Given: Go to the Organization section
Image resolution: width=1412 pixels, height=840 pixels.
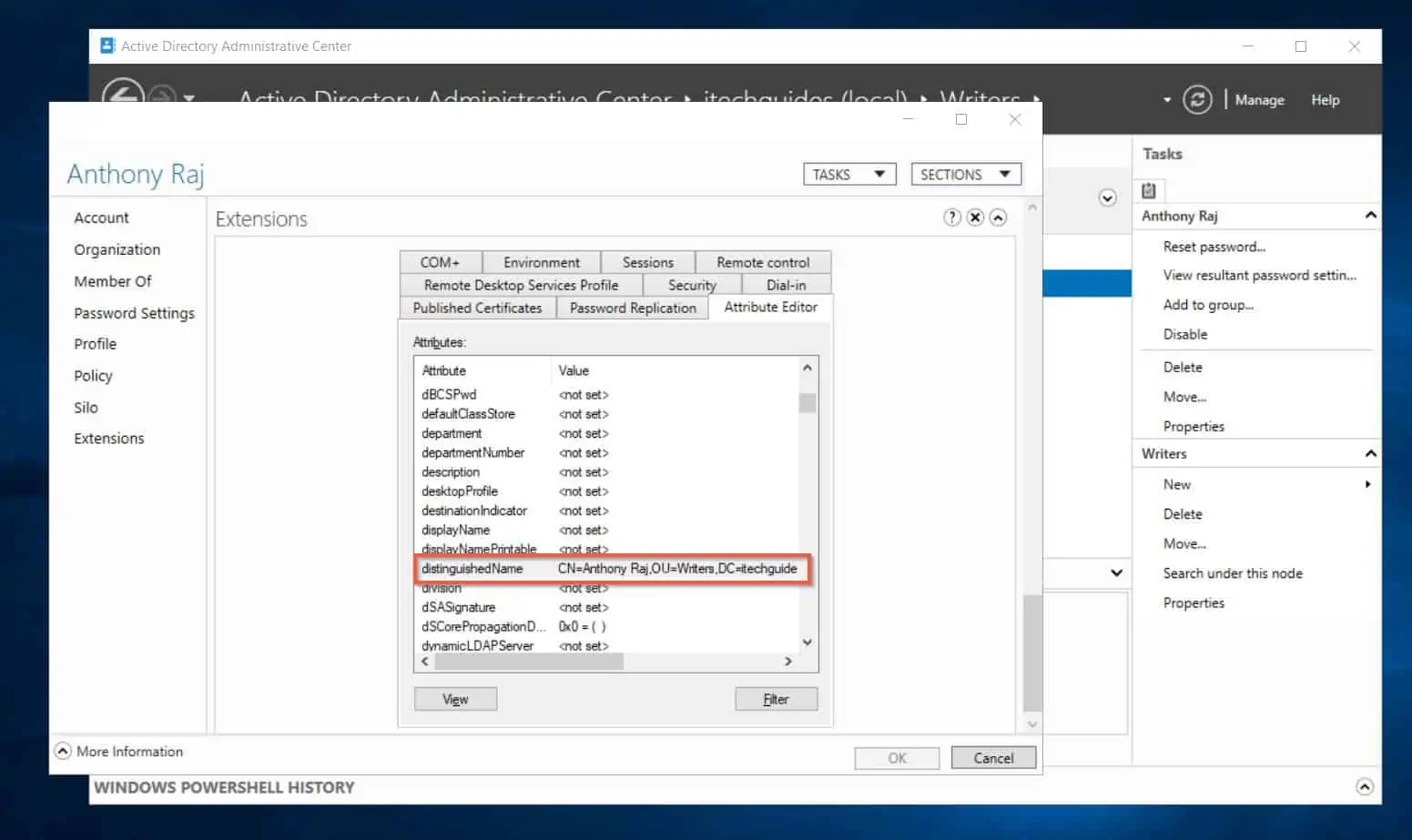Looking at the screenshot, I should 117,249.
